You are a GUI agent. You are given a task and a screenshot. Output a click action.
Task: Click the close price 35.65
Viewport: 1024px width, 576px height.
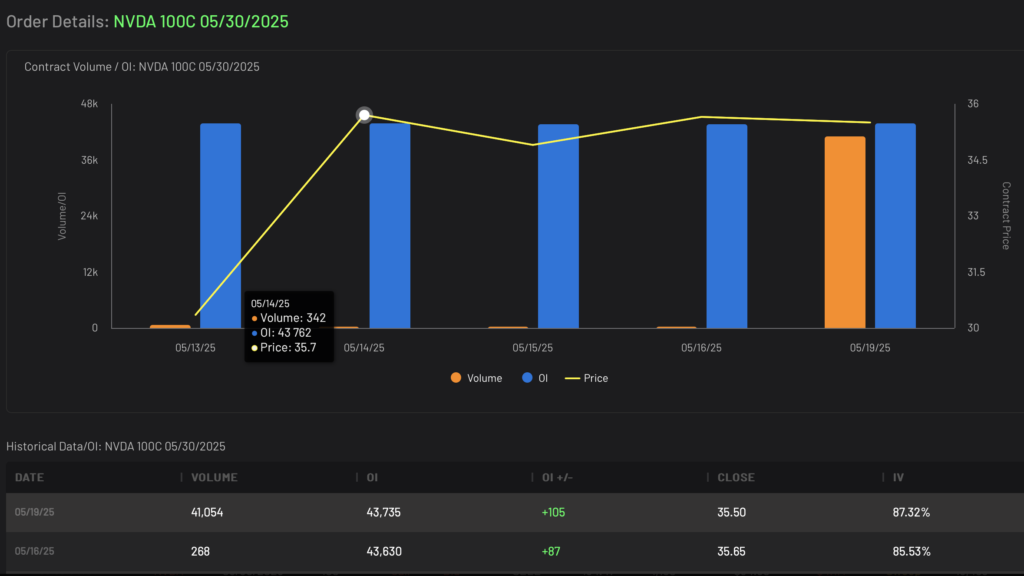(x=731, y=551)
